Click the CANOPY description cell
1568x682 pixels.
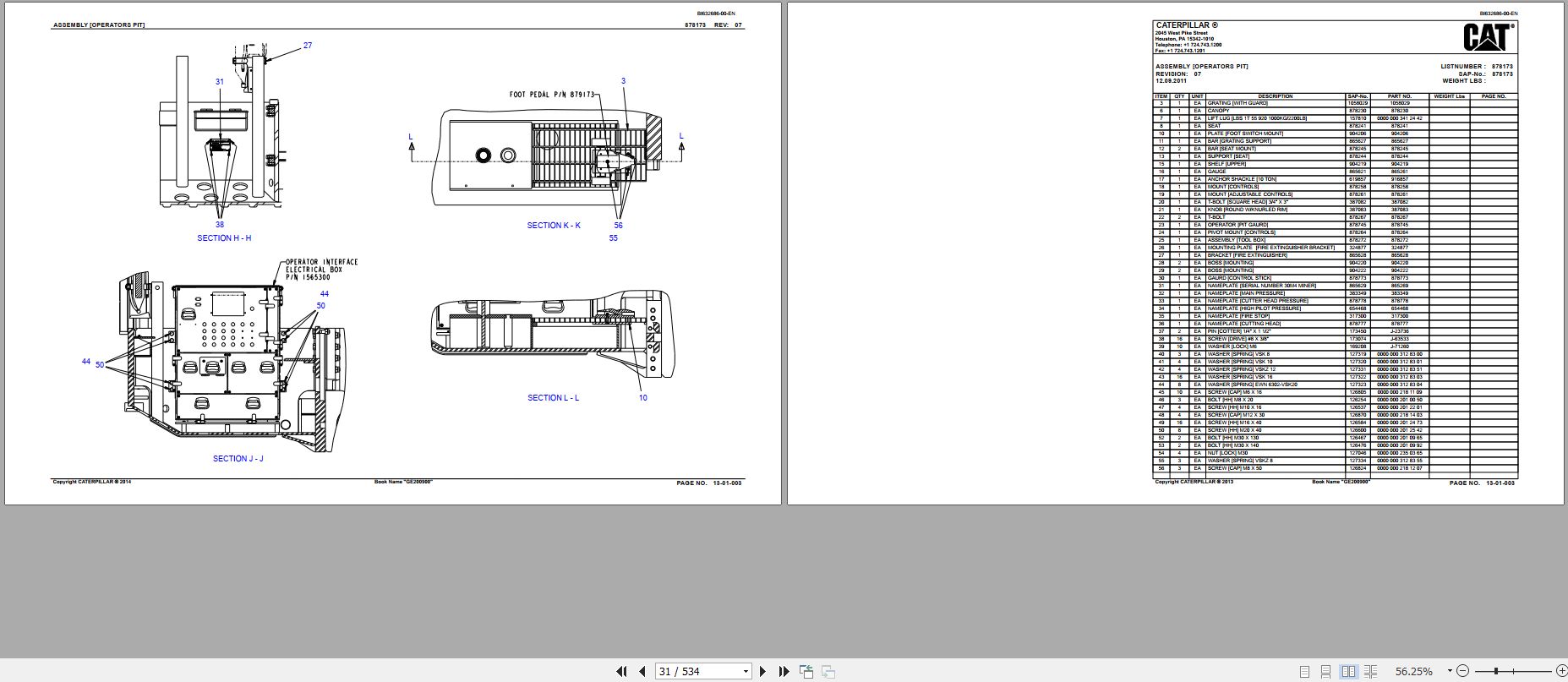[1275, 111]
